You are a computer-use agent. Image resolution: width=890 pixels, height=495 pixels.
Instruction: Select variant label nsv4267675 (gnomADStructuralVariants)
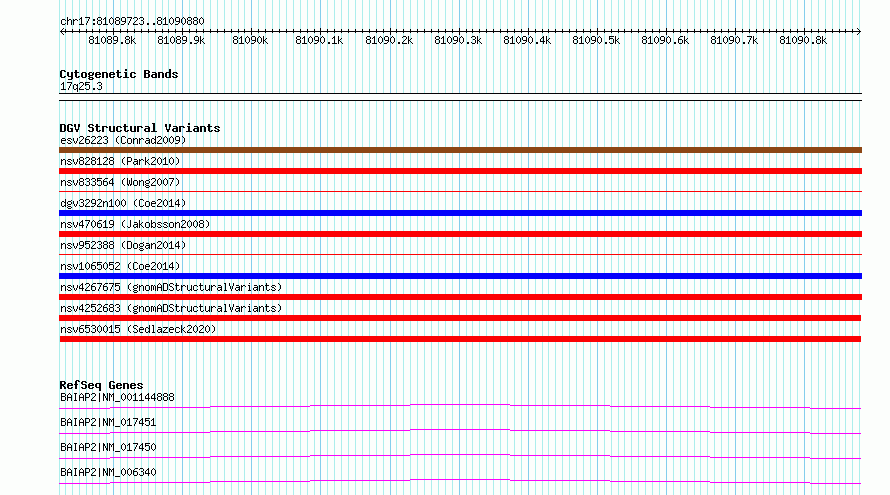[171, 287]
